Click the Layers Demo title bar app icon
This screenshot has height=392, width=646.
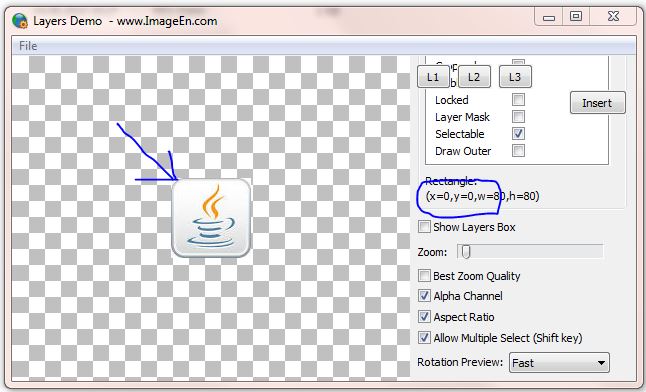coord(19,21)
